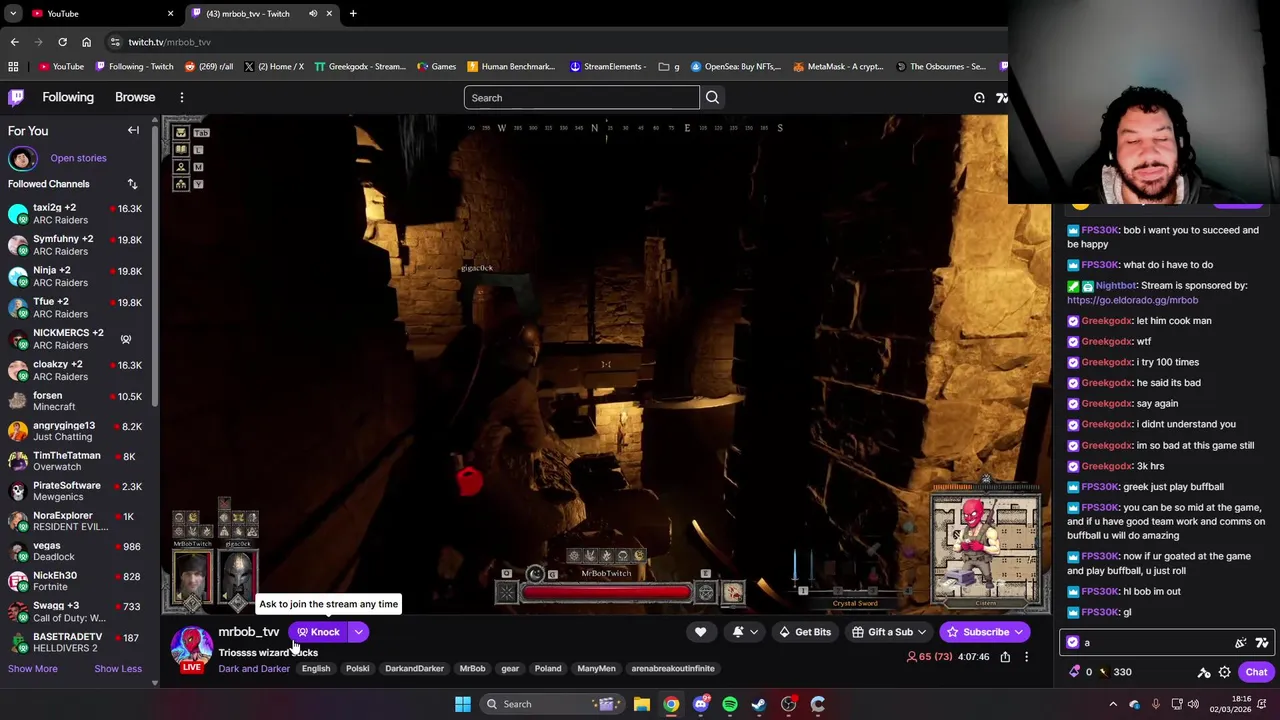This screenshot has height=720, width=1280.
Task: Open Following - Twitch bookmark
Action: pos(134,67)
